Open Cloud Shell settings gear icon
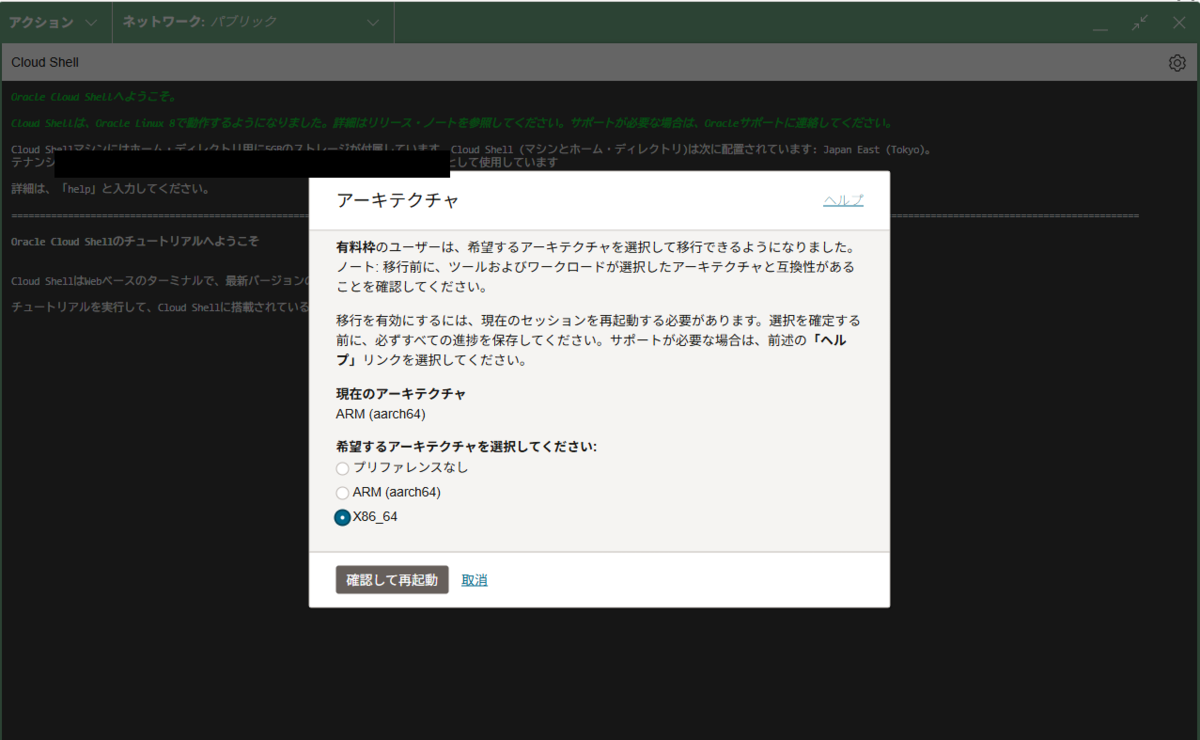 [1177, 63]
